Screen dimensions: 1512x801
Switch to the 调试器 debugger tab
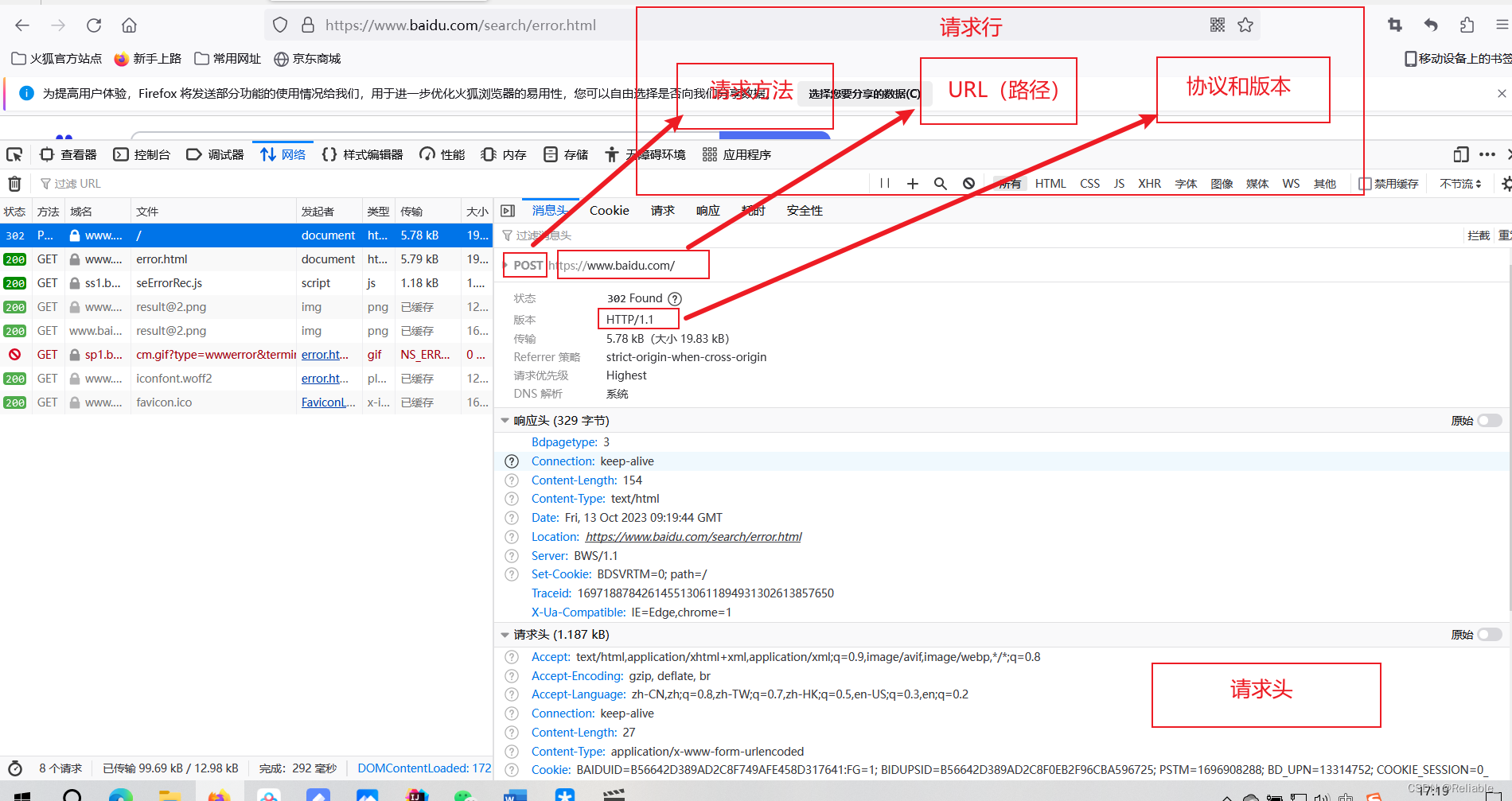tap(215, 154)
